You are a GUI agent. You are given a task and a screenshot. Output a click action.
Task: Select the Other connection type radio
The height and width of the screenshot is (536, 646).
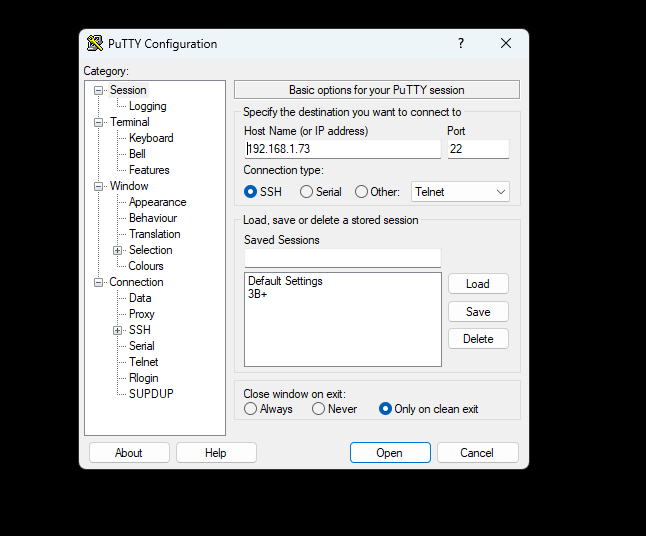[x=361, y=192]
